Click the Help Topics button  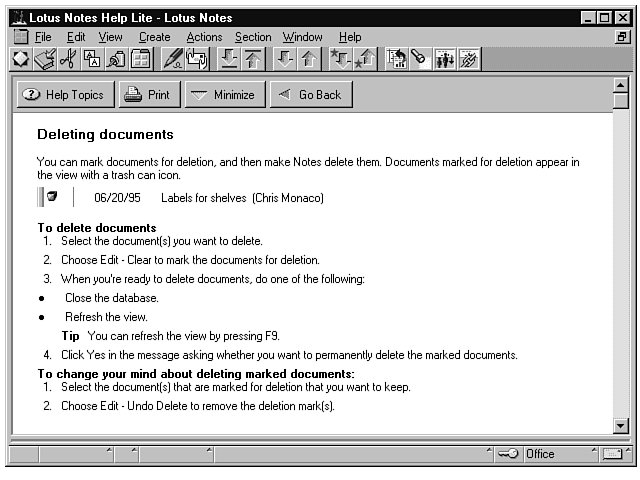pos(64,95)
